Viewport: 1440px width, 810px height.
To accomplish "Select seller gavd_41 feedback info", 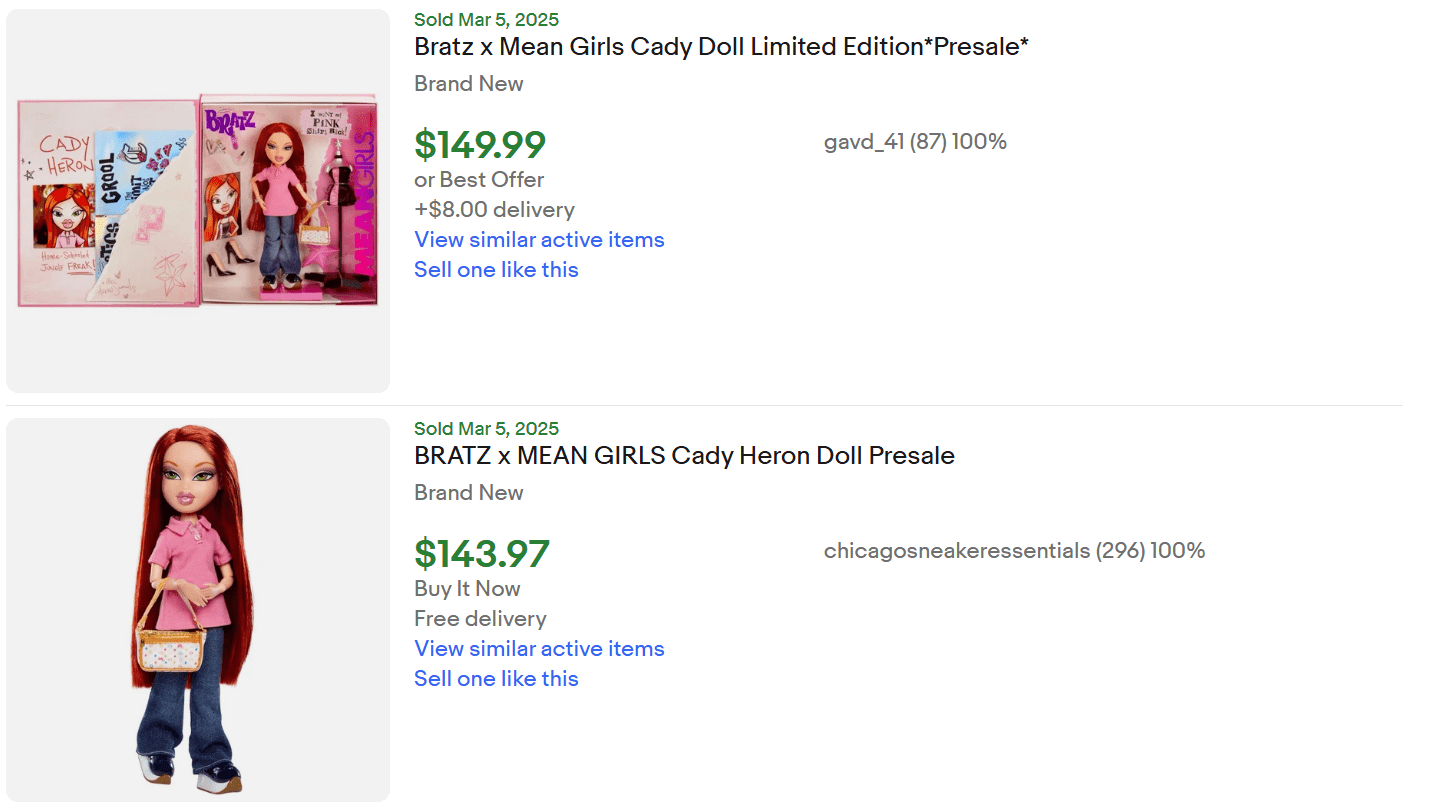I will 915,142.
